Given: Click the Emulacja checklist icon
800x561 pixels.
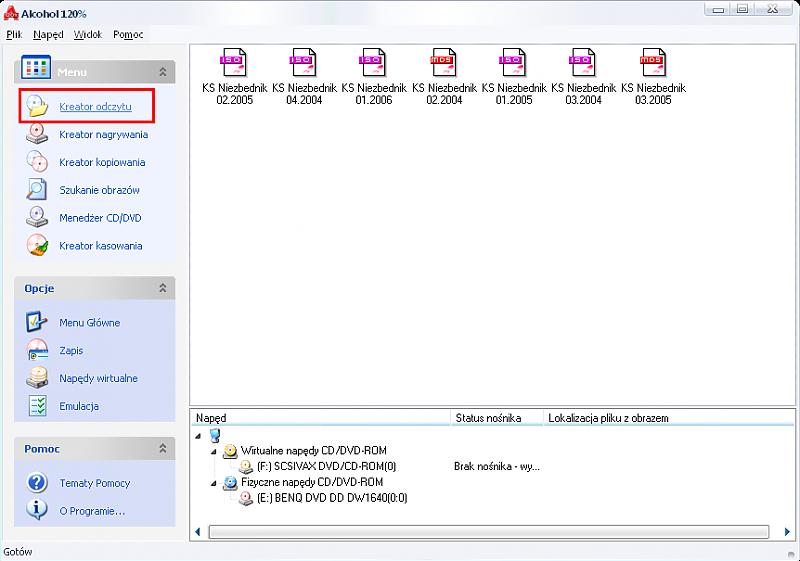Looking at the screenshot, I should 37,406.
